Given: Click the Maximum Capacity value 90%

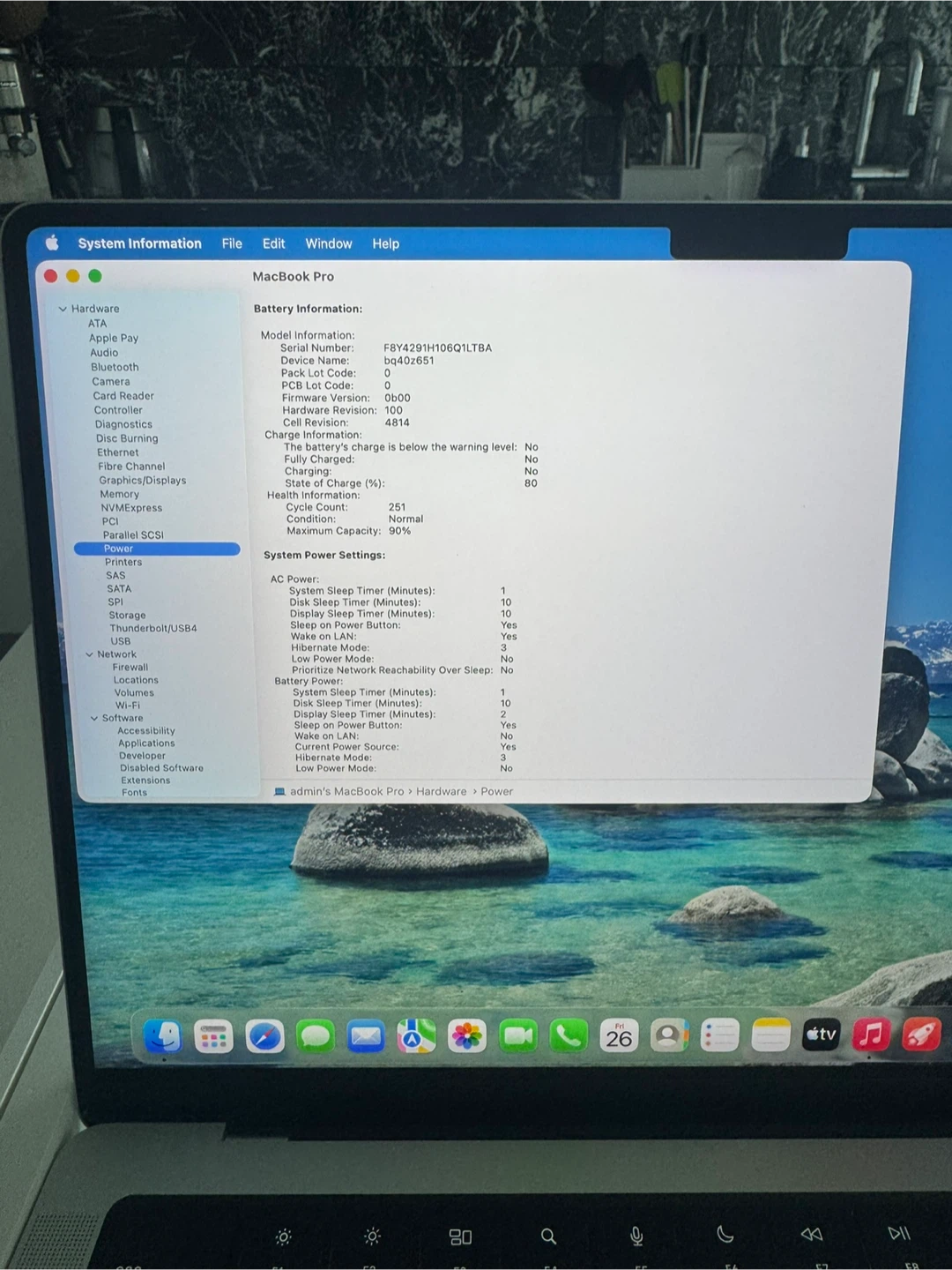Looking at the screenshot, I should coord(399,531).
